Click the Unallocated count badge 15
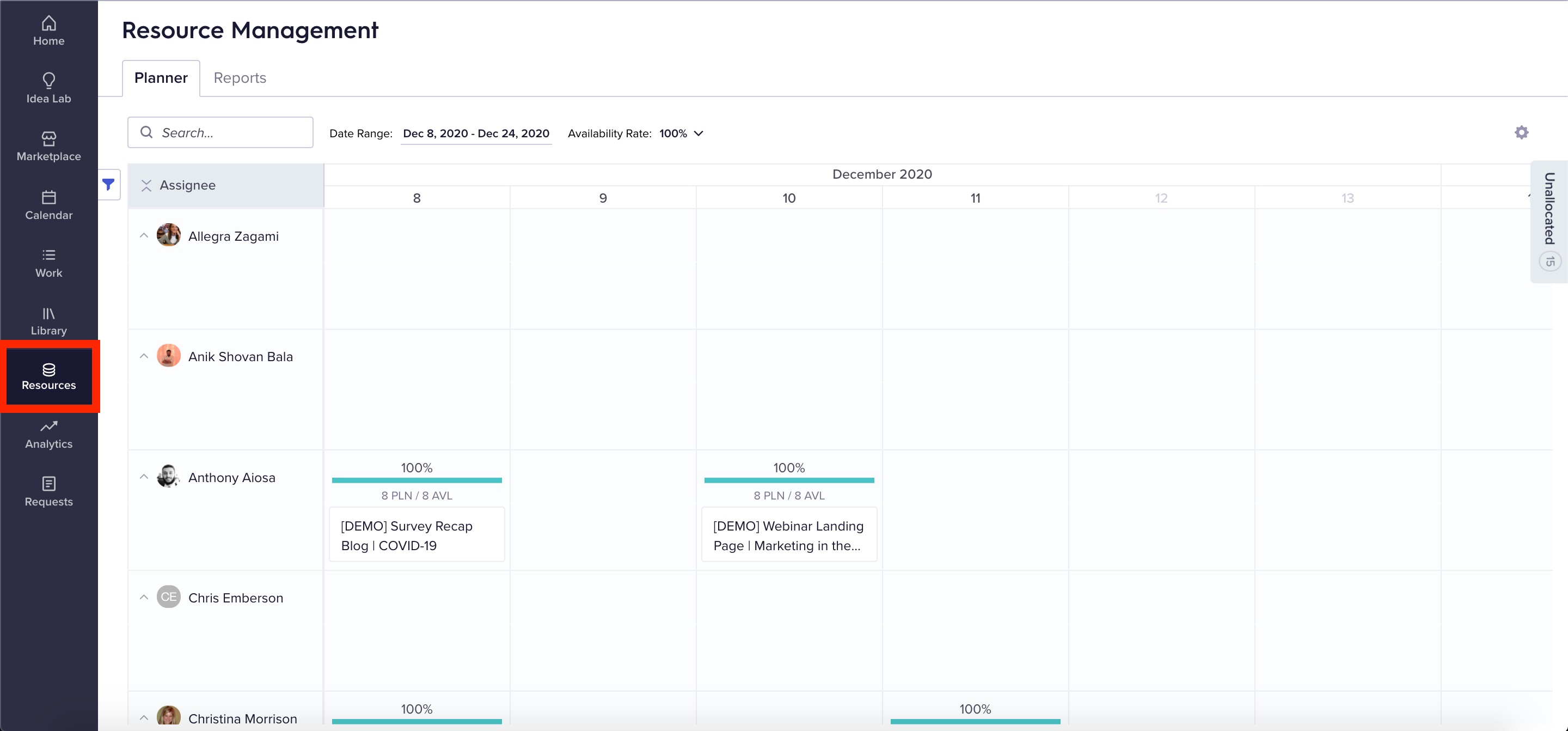The height and width of the screenshot is (731, 1568). (x=1551, y=262)
